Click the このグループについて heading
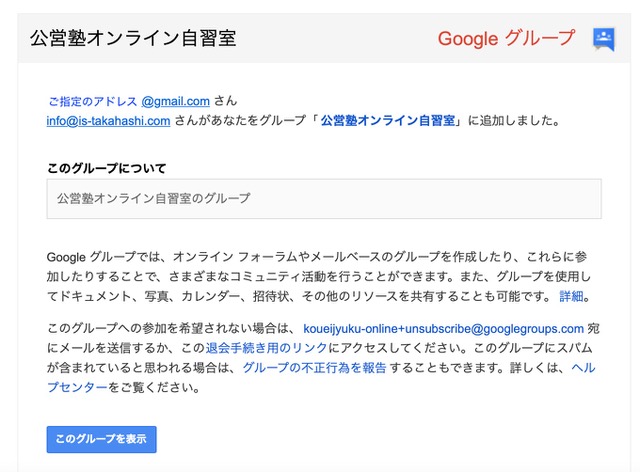The image size is (640, 472). 107,168
